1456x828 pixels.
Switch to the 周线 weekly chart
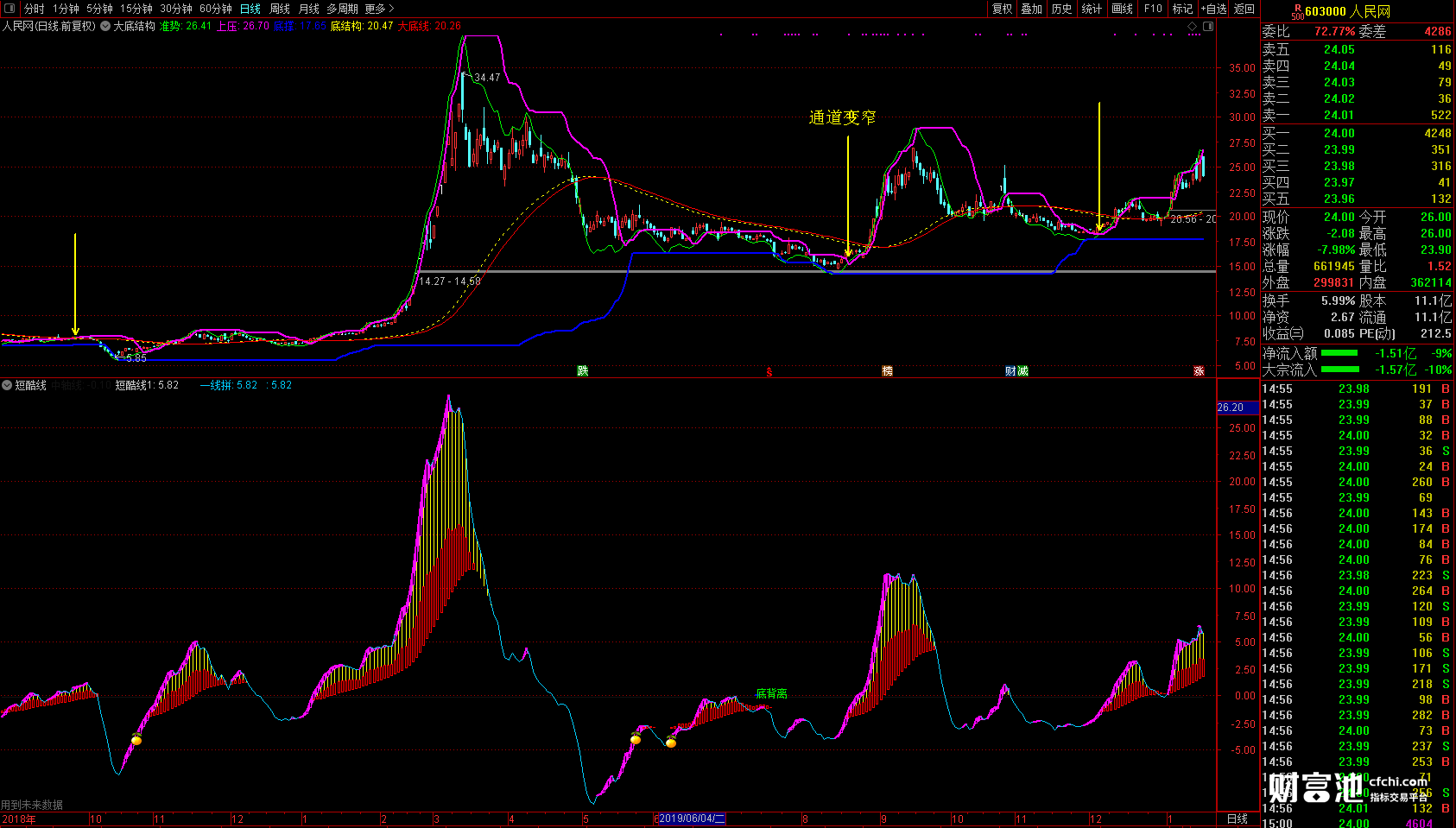click(x=280, y=9)
